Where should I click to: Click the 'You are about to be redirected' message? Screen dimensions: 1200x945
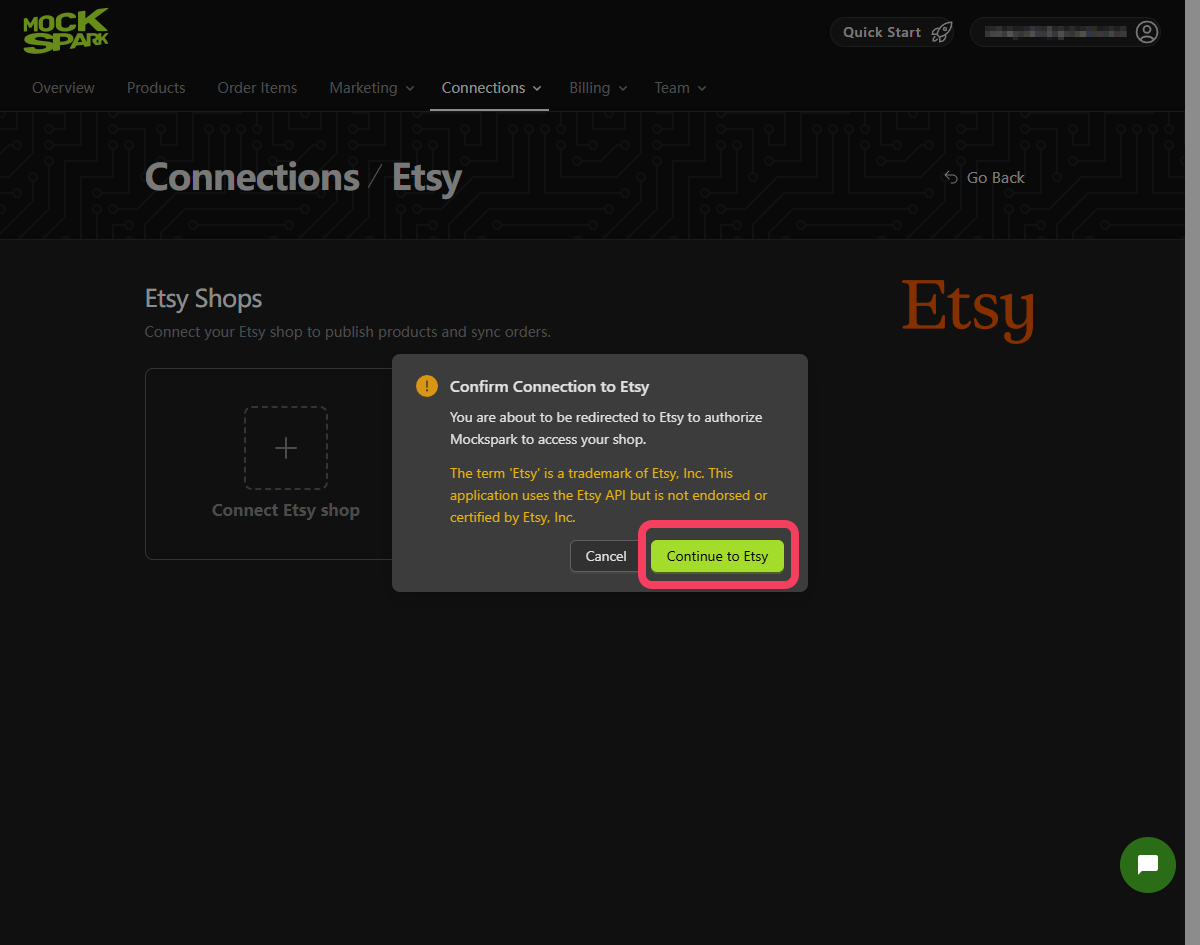(606, 428)
